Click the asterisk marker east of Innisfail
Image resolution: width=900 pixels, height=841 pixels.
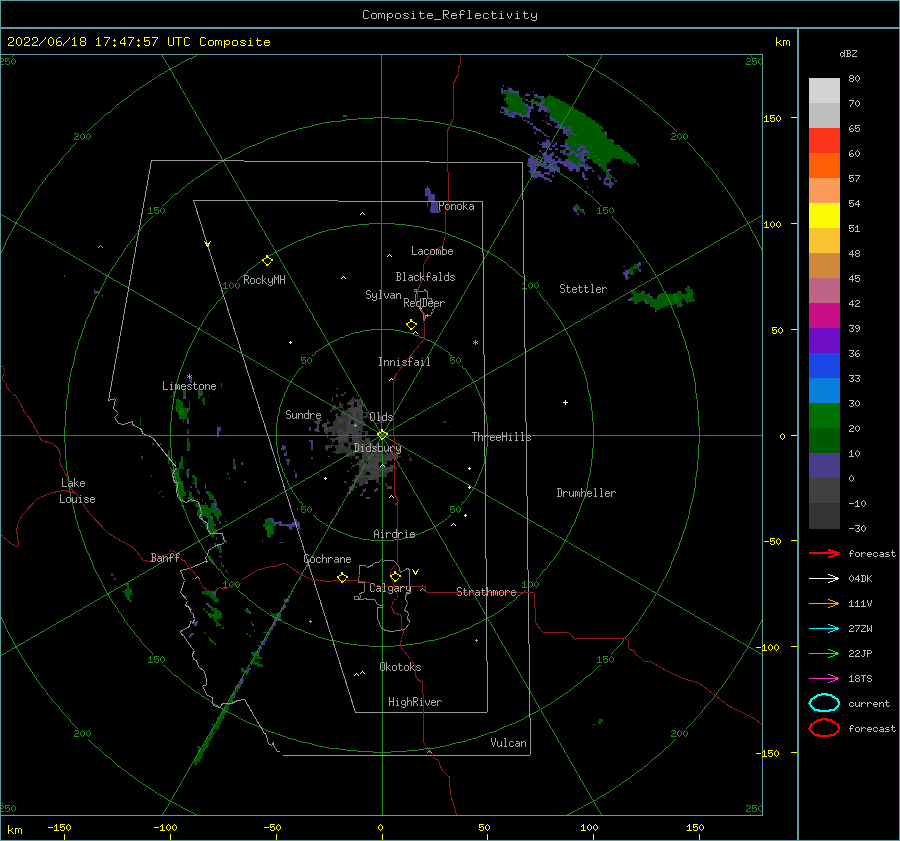pyautogui.click(x=475, y=343)
